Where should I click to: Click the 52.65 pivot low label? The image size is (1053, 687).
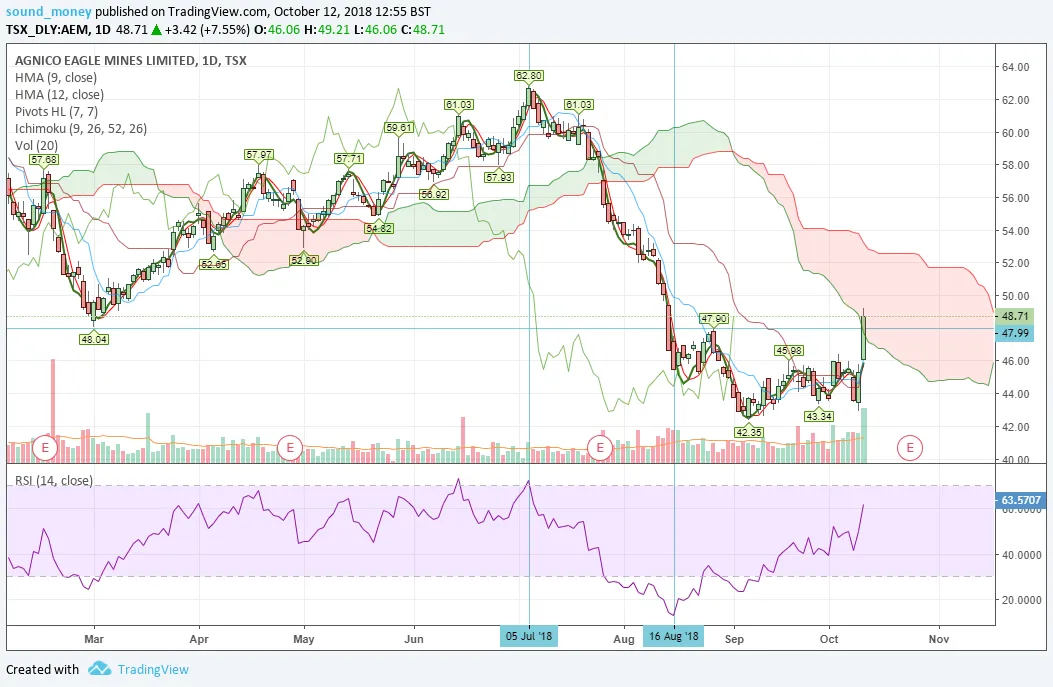214,265
